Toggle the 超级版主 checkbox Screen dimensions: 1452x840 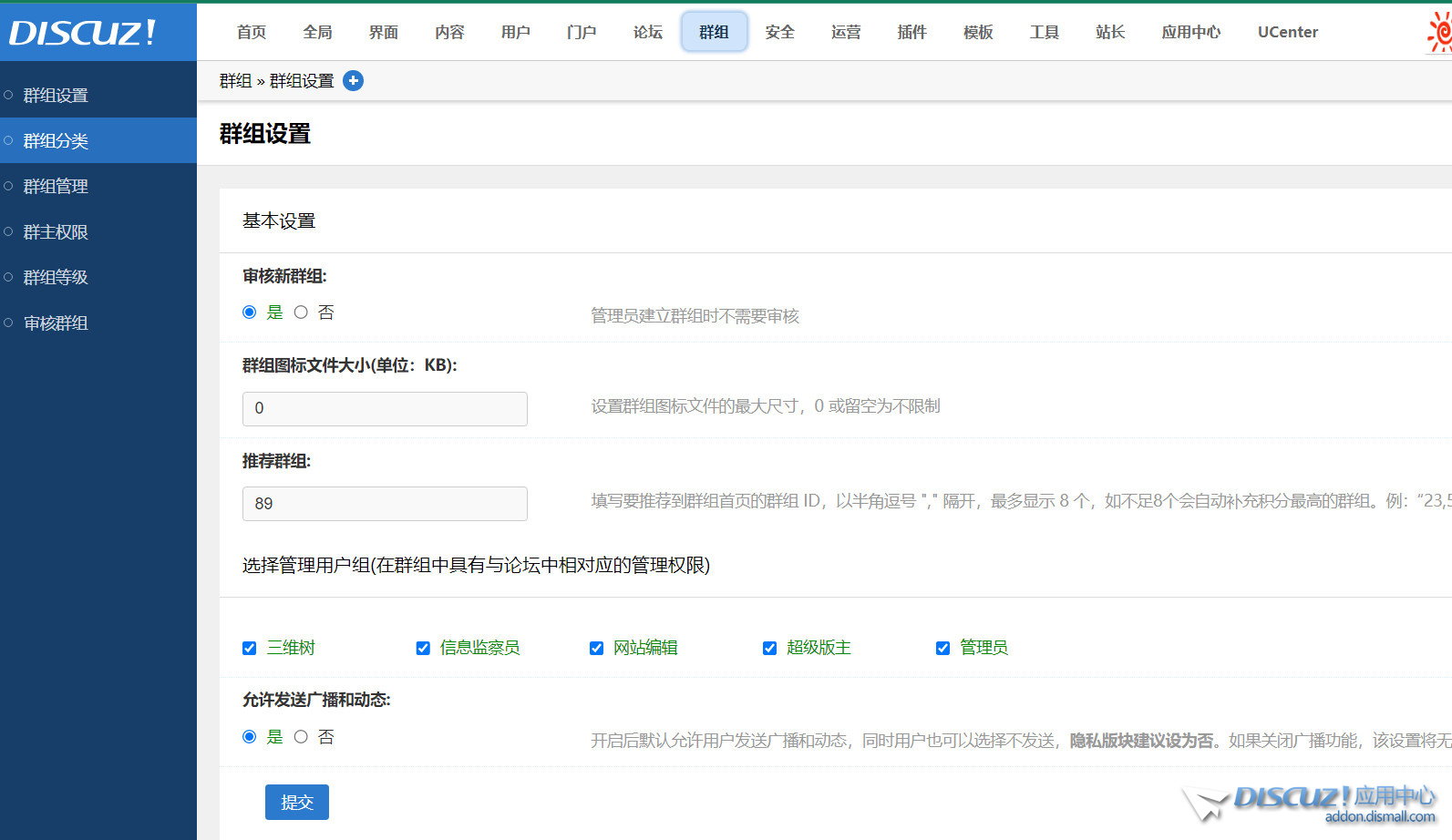pyautogui.click(x=769, y=649)
